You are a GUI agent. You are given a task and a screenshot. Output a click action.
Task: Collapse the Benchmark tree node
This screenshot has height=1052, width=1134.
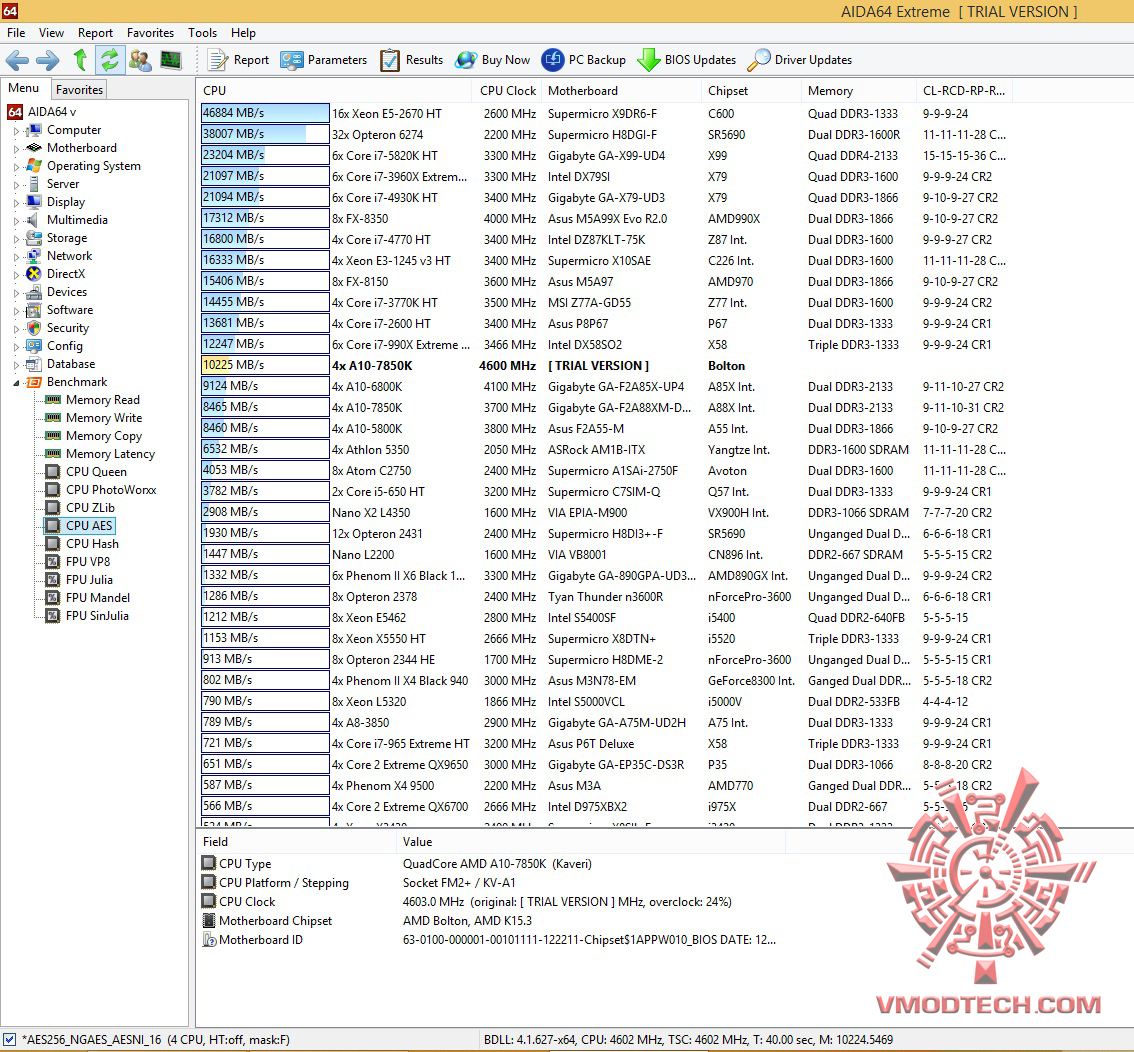[x=16, y=383]
